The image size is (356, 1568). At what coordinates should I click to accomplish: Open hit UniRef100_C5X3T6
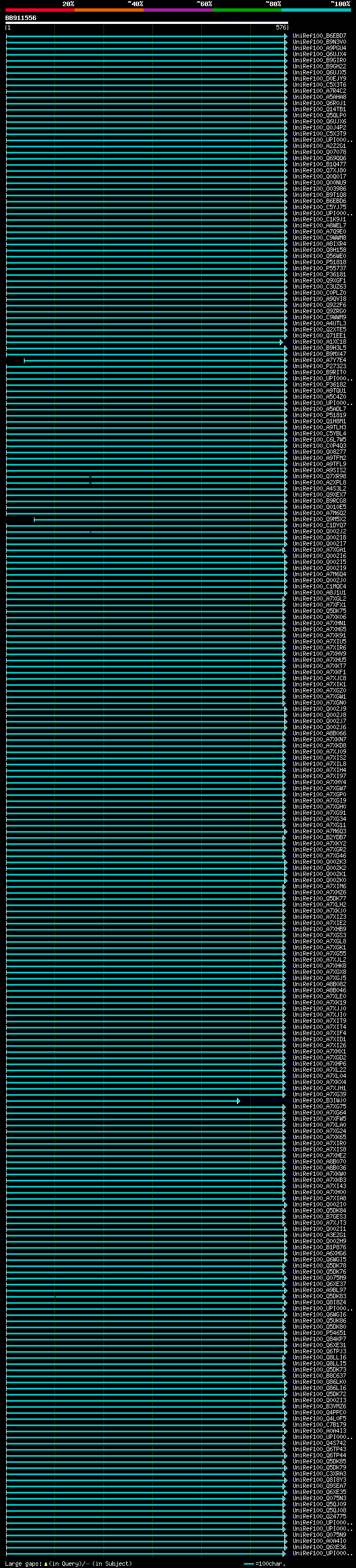319,85
